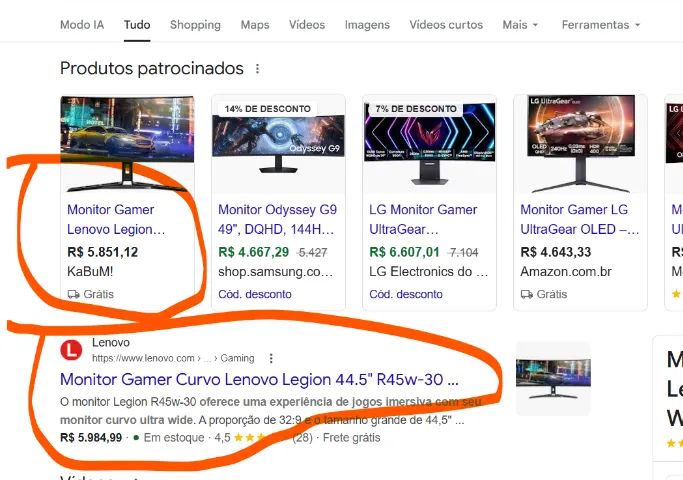The height and width of the screenshot is (480, 683).
Task: Expand the Mais dropdown
Action: pyautogui.click(x=520, y=25)
